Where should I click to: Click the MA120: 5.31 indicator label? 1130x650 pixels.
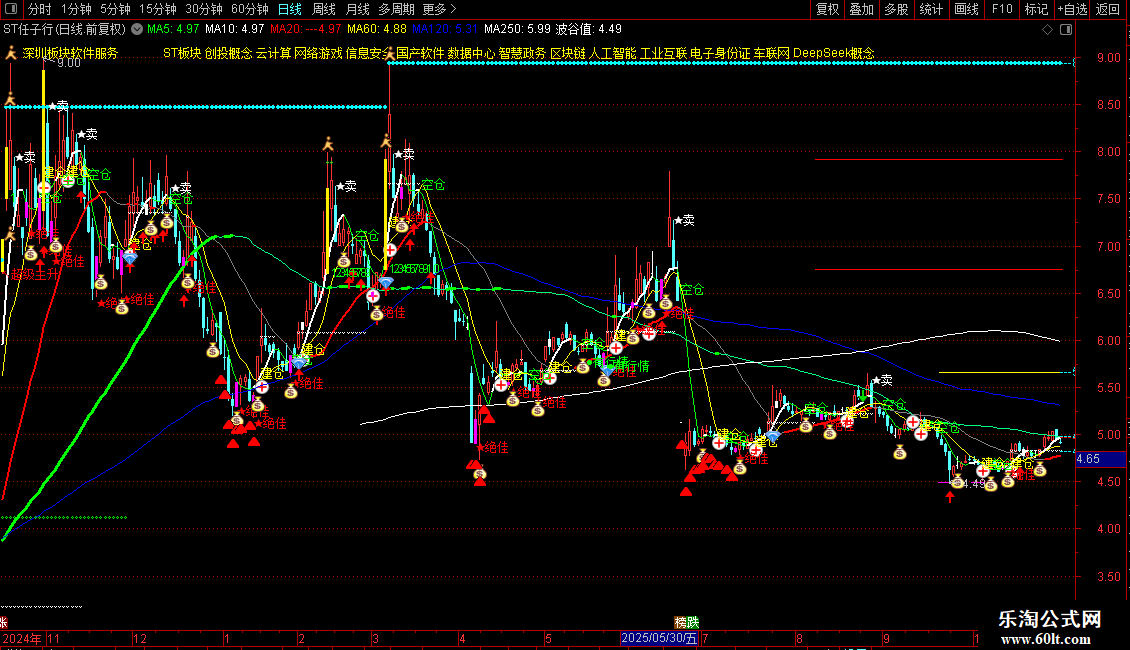(445, 30)
